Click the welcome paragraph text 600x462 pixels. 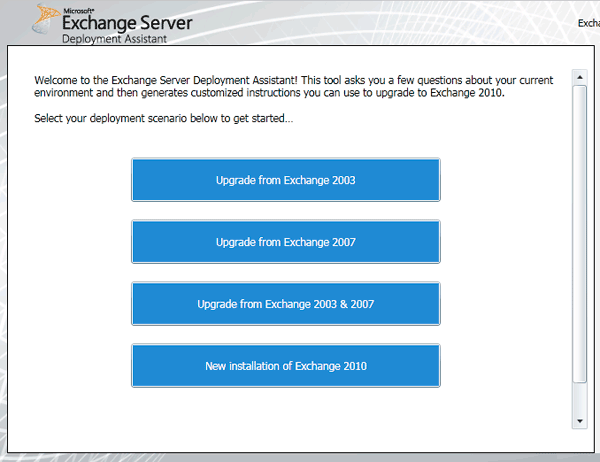click(x=293, y=87)
